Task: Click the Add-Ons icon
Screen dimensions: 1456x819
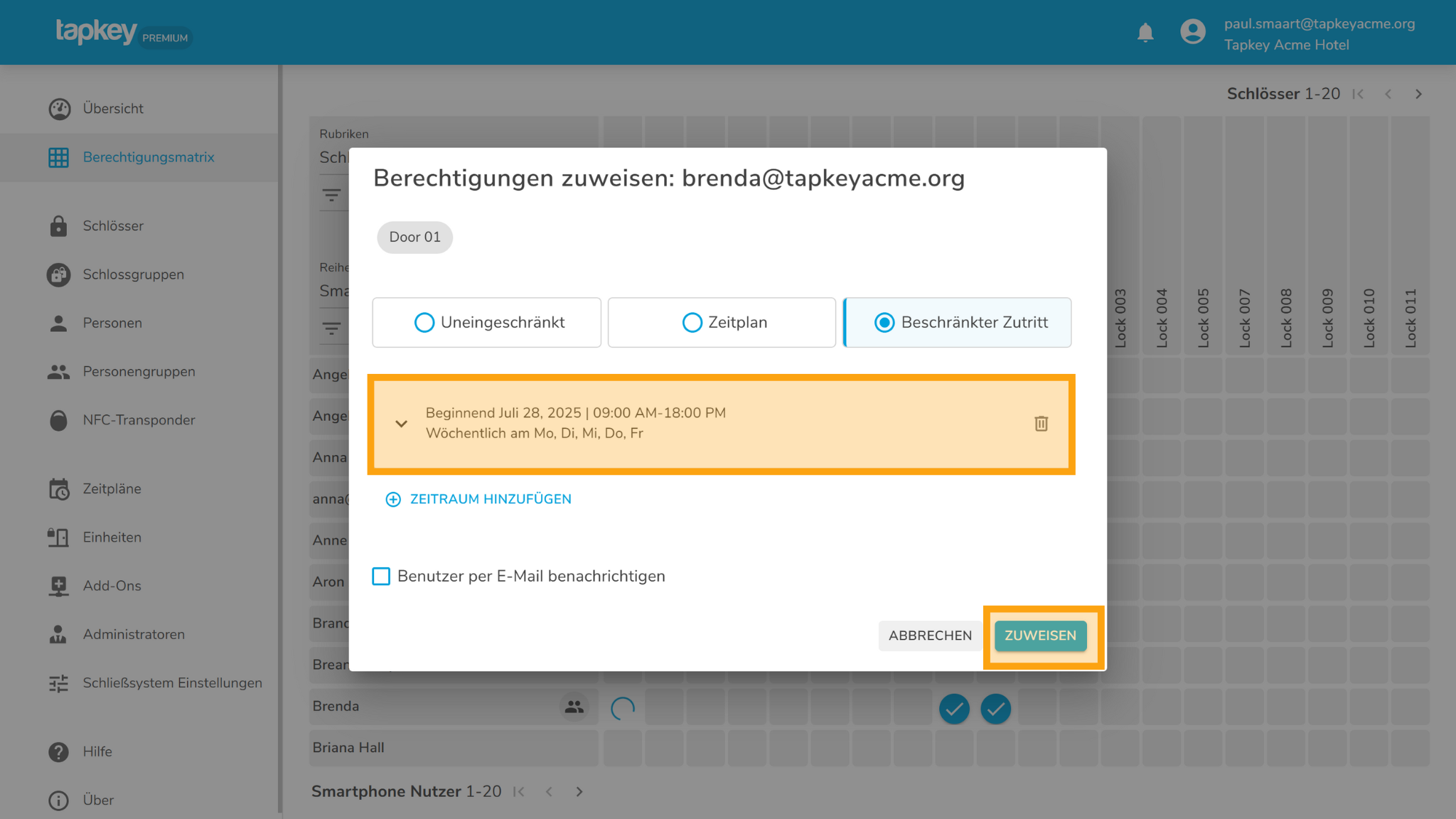Action: 58,586
